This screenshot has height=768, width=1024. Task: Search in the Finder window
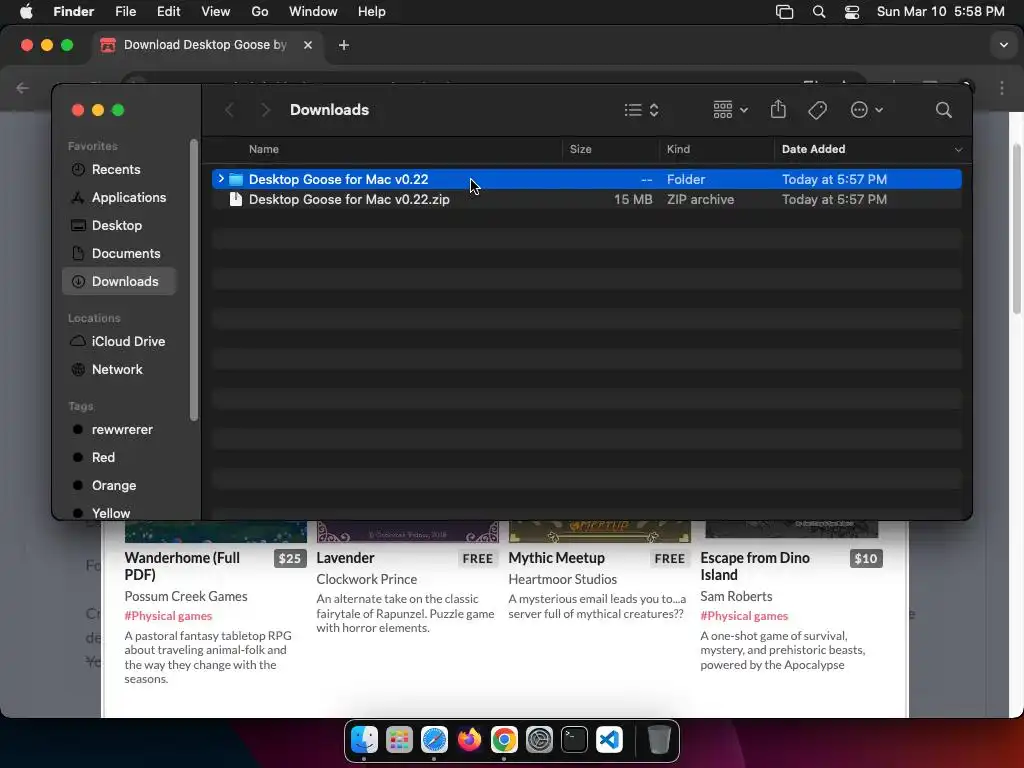point(943,110)
